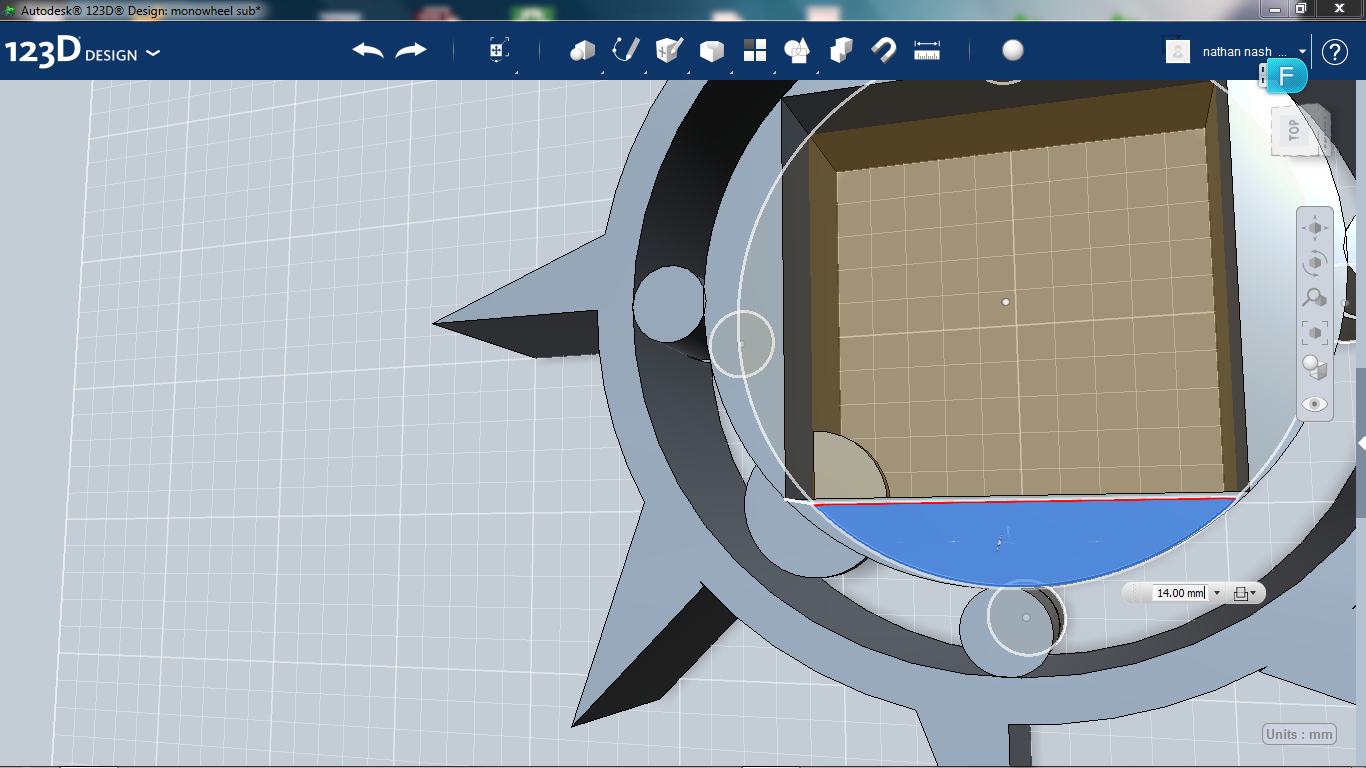
Task: Open the 123D Design application menu
Action: (82, 52)
